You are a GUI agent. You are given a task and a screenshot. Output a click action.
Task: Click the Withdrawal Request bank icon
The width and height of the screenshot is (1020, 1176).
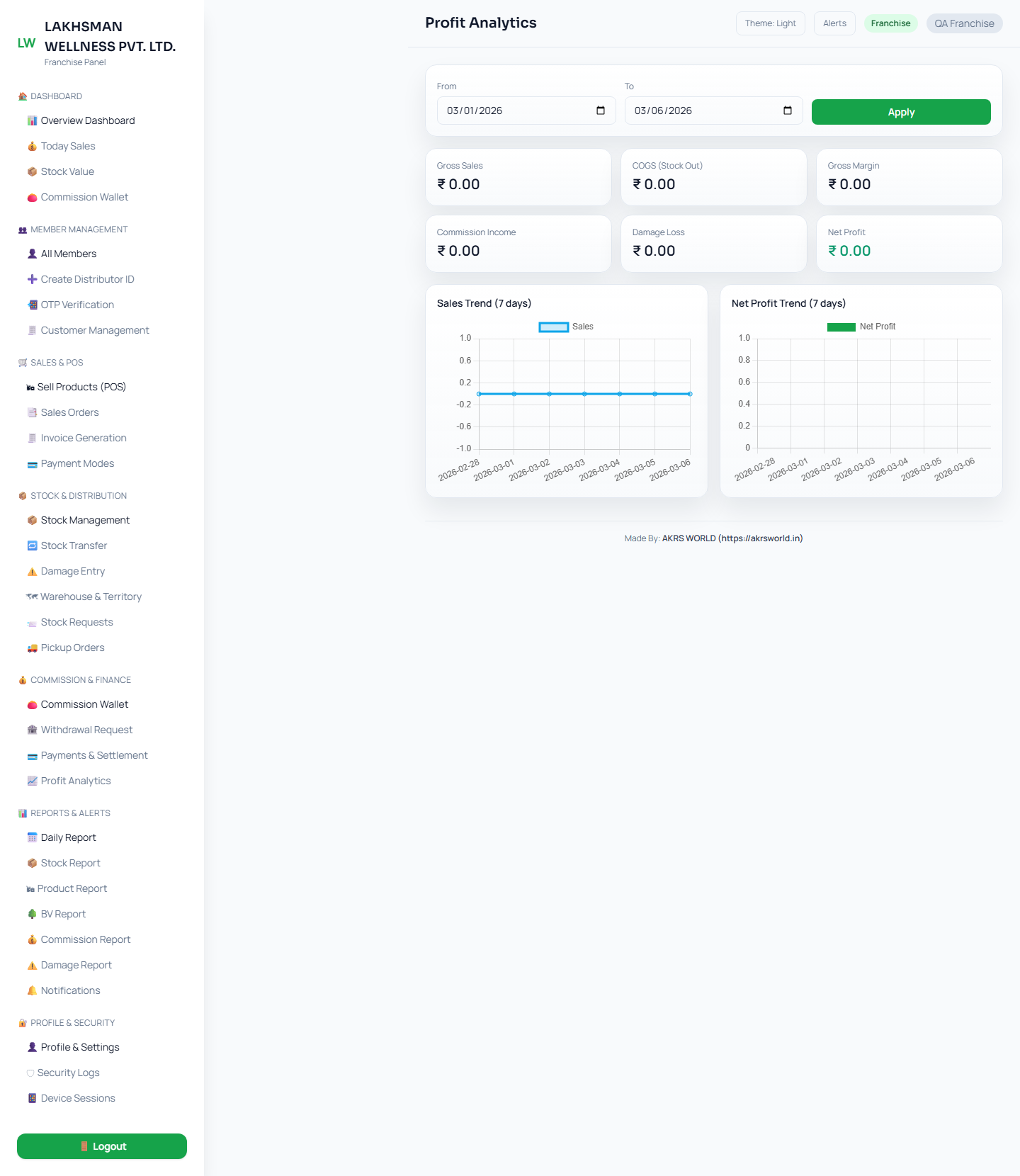pos(32,730)
